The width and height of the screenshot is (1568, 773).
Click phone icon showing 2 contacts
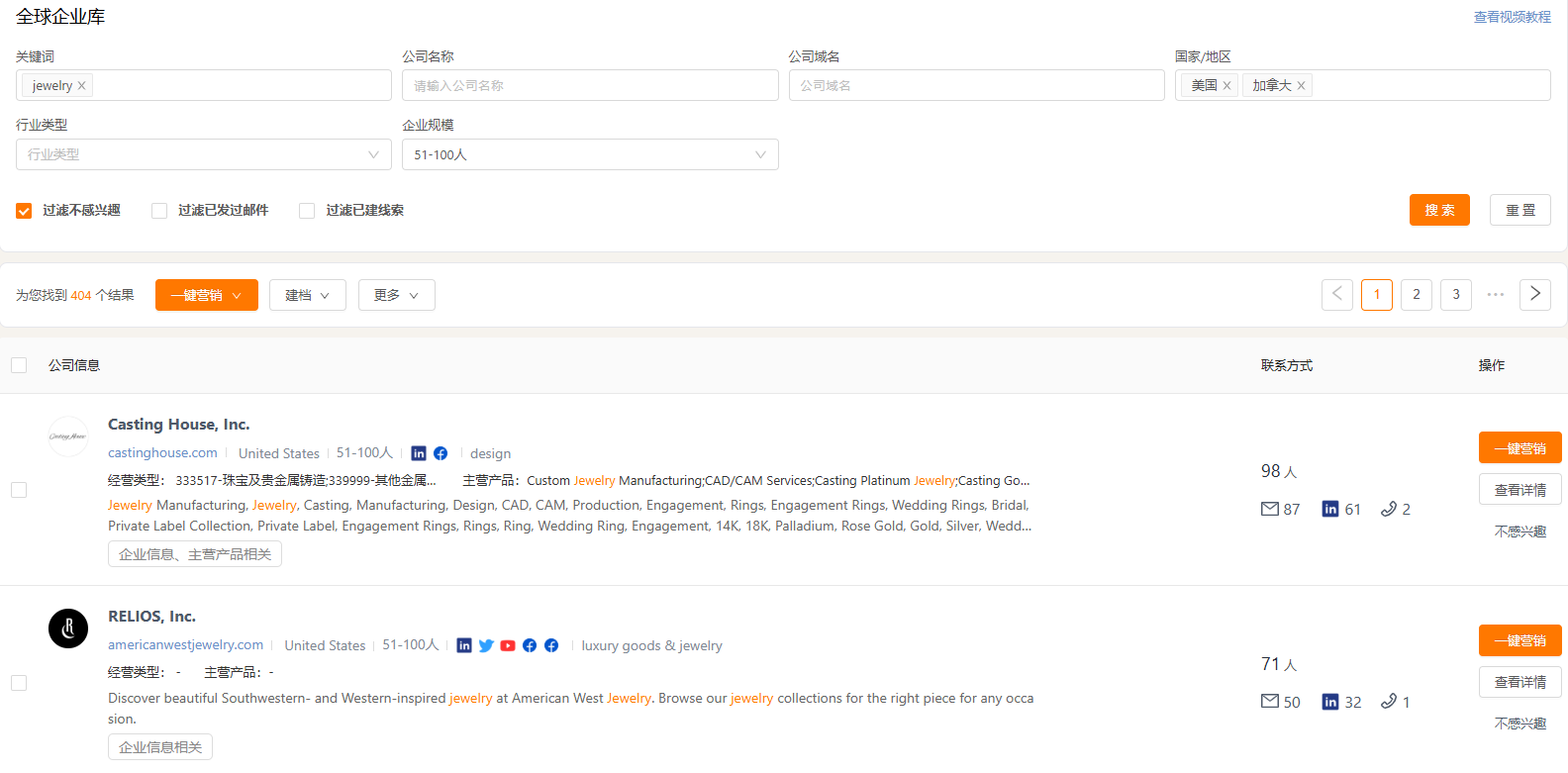click(1389, 509)
